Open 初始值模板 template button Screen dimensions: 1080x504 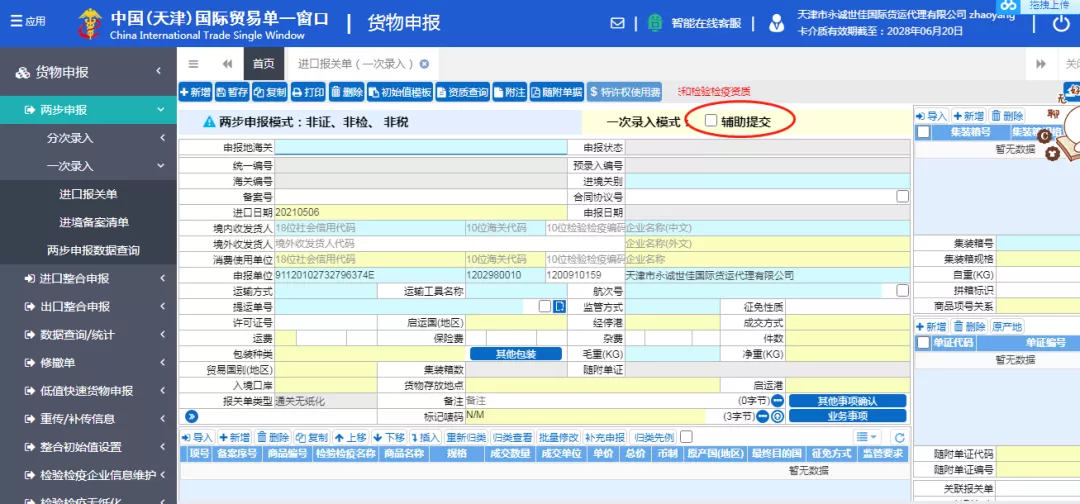(x=399, y=92)
